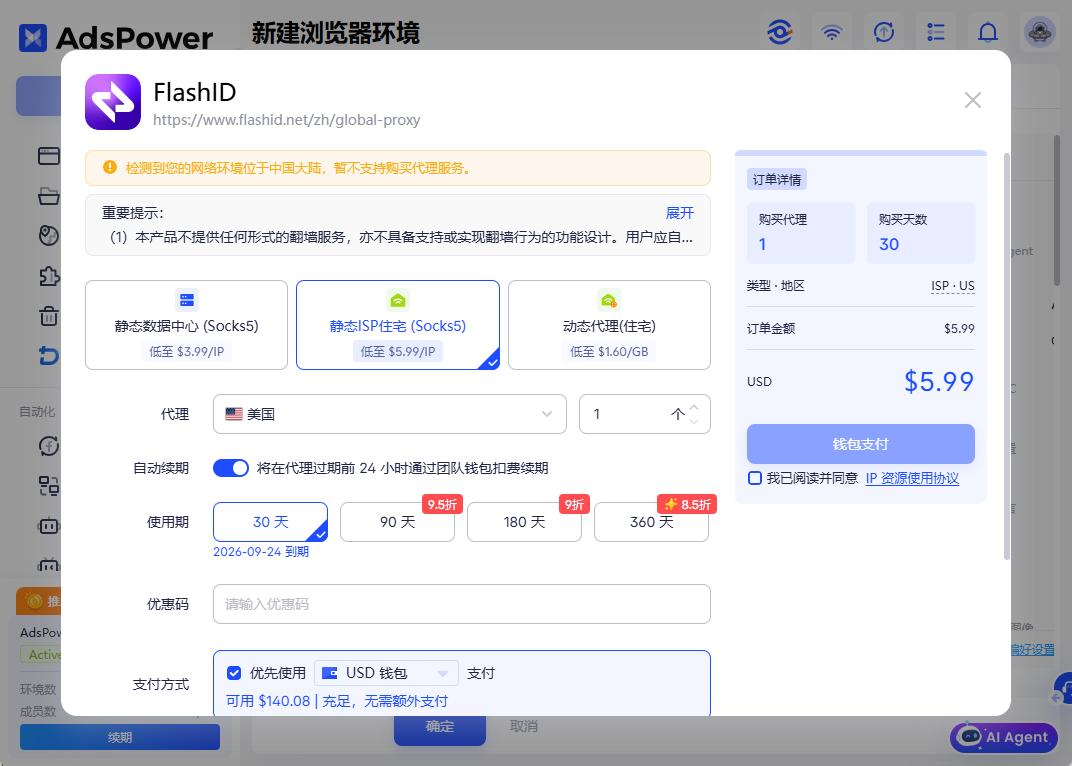This screenshot has width=1072, height=766.
Task: Click the 9.5折 discount badge
Action: click(442, 505)
